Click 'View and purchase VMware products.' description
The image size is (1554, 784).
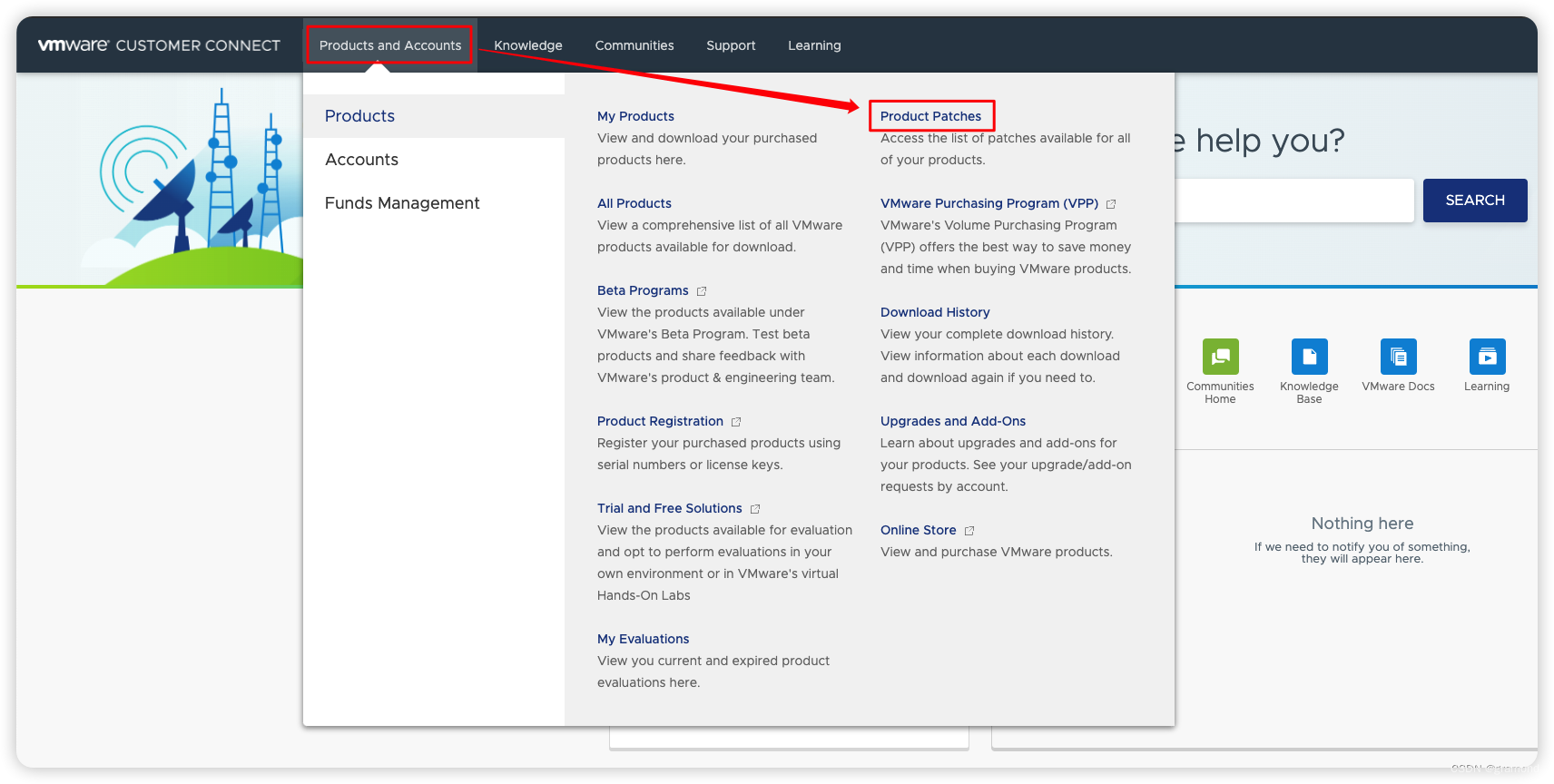[996, 552]
